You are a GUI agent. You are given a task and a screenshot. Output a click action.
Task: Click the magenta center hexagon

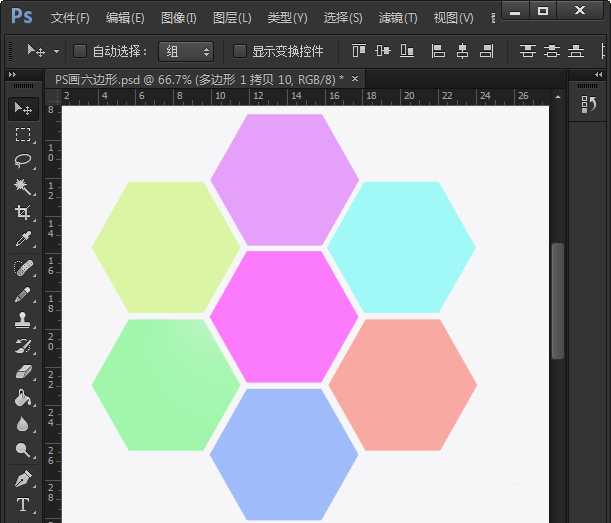(x=283, y=316)
